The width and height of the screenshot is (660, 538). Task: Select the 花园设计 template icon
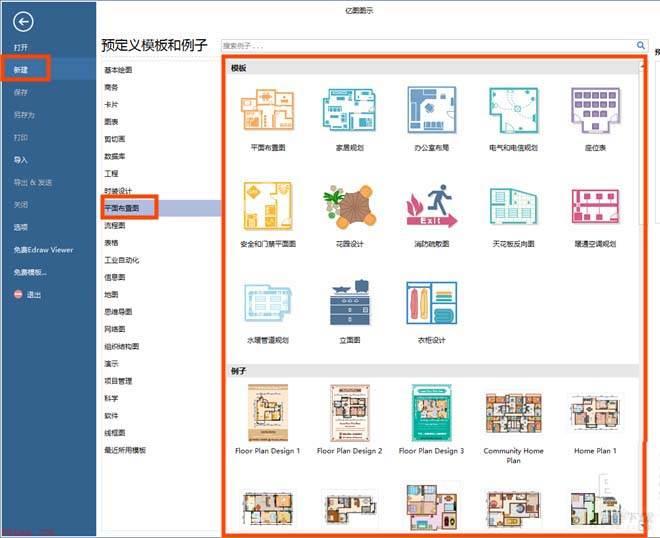point(349,206)
